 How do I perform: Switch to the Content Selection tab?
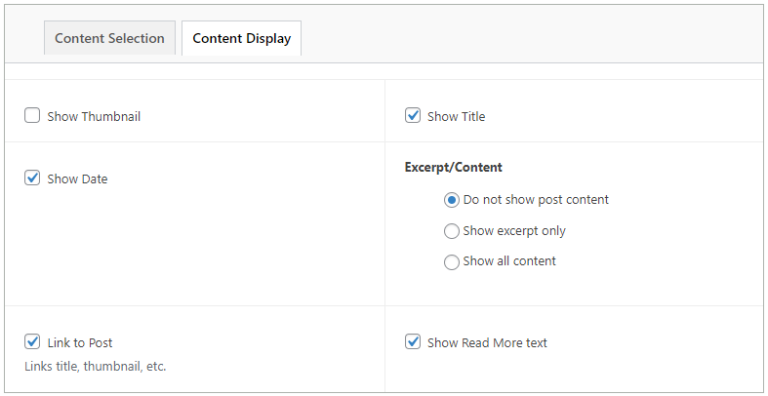[x=110, y=38]
